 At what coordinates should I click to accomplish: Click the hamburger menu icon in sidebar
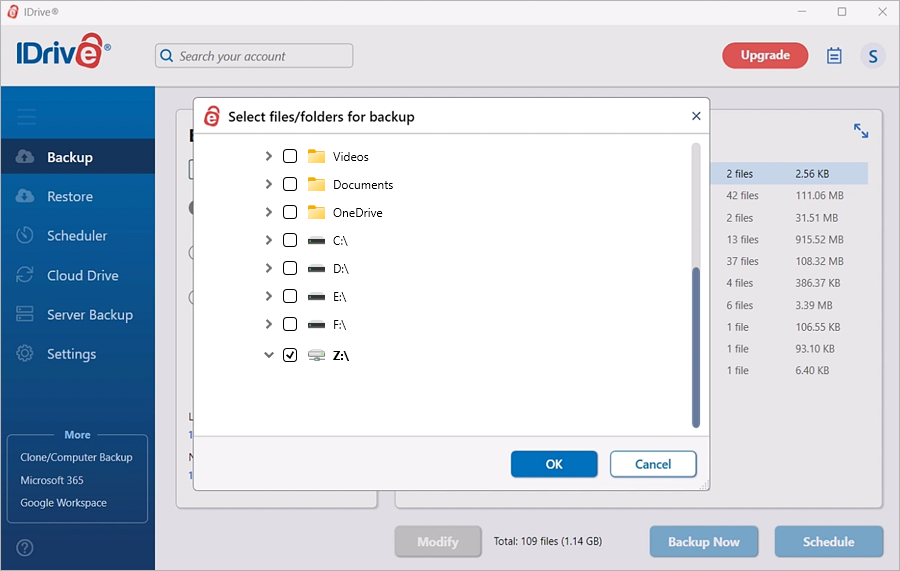click(x=26, y=116)
